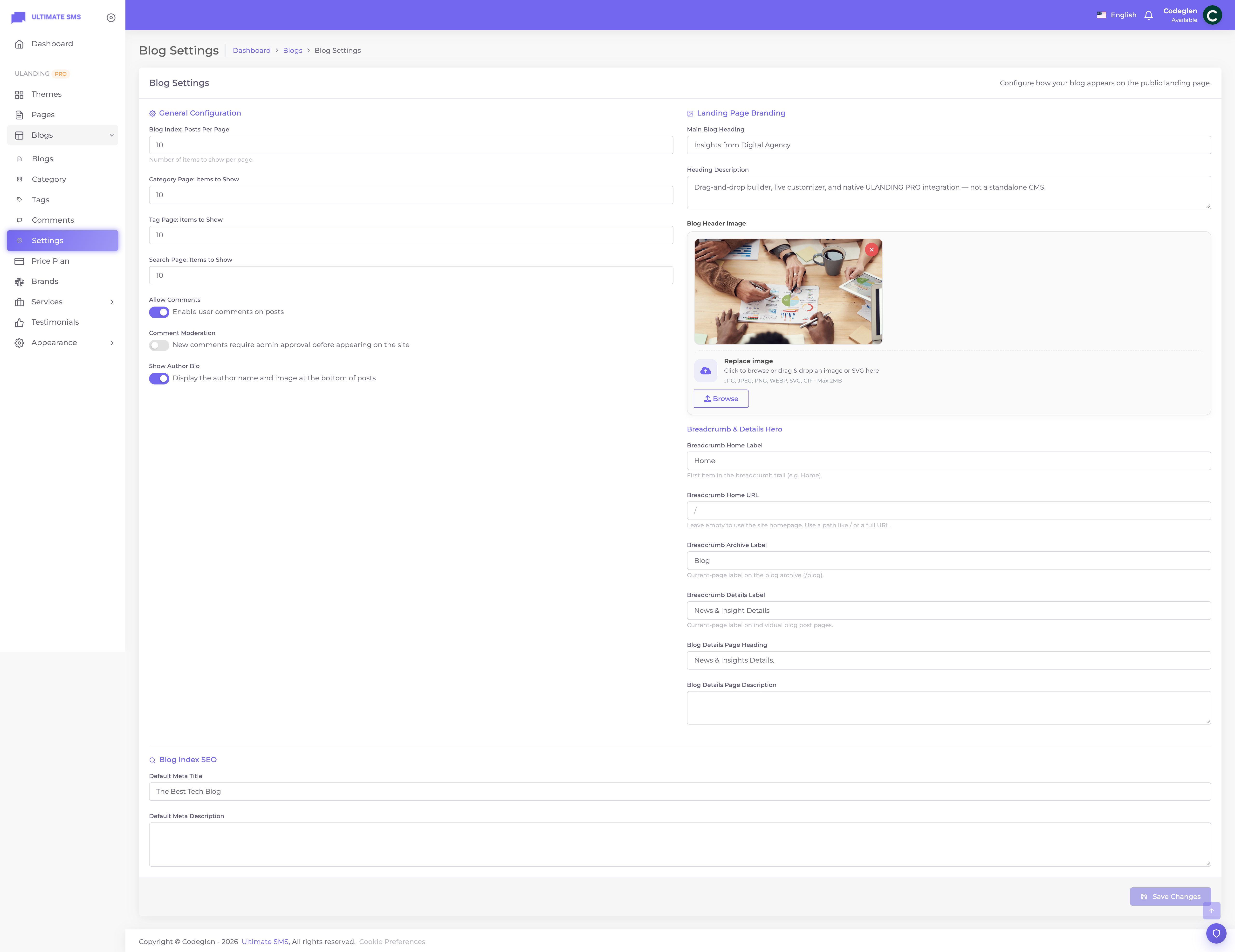Click the Tag Page Items to Show field
Viewport: 1235px width, 952px height.
411,235
